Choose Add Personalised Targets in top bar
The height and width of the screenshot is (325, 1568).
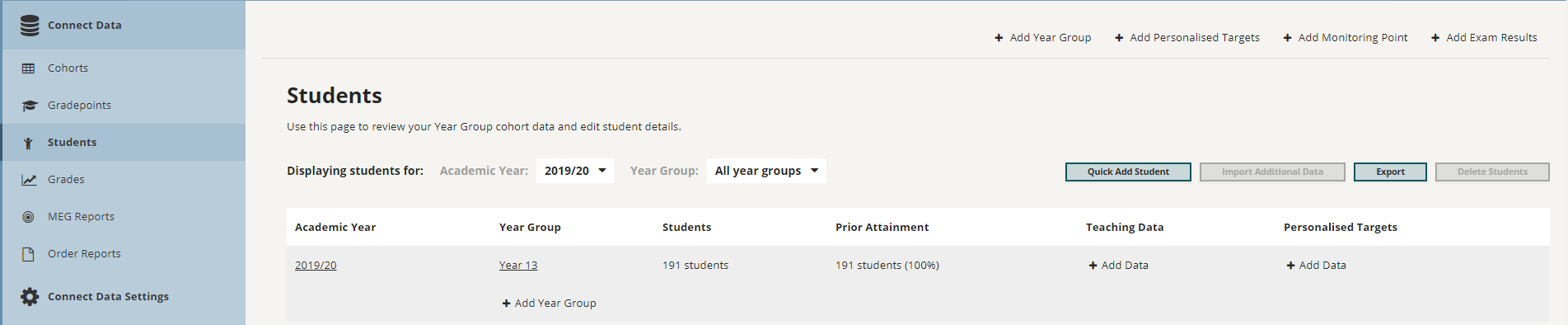(x=1187, y=38)
